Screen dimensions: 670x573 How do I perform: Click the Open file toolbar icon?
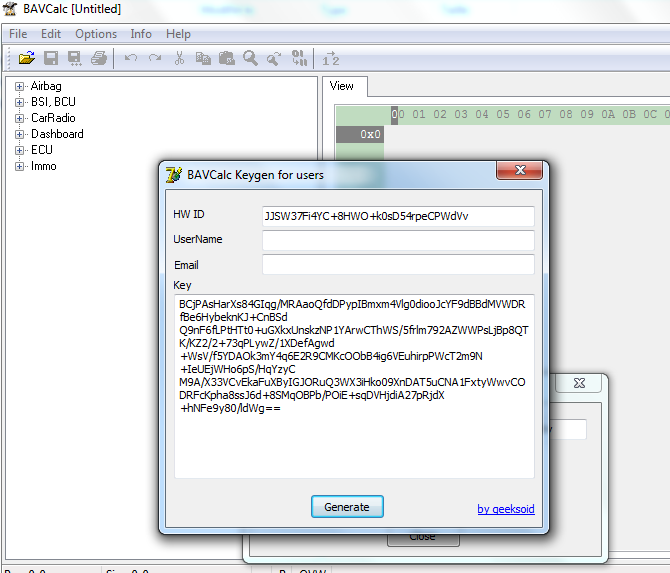(x=26, y=58)
